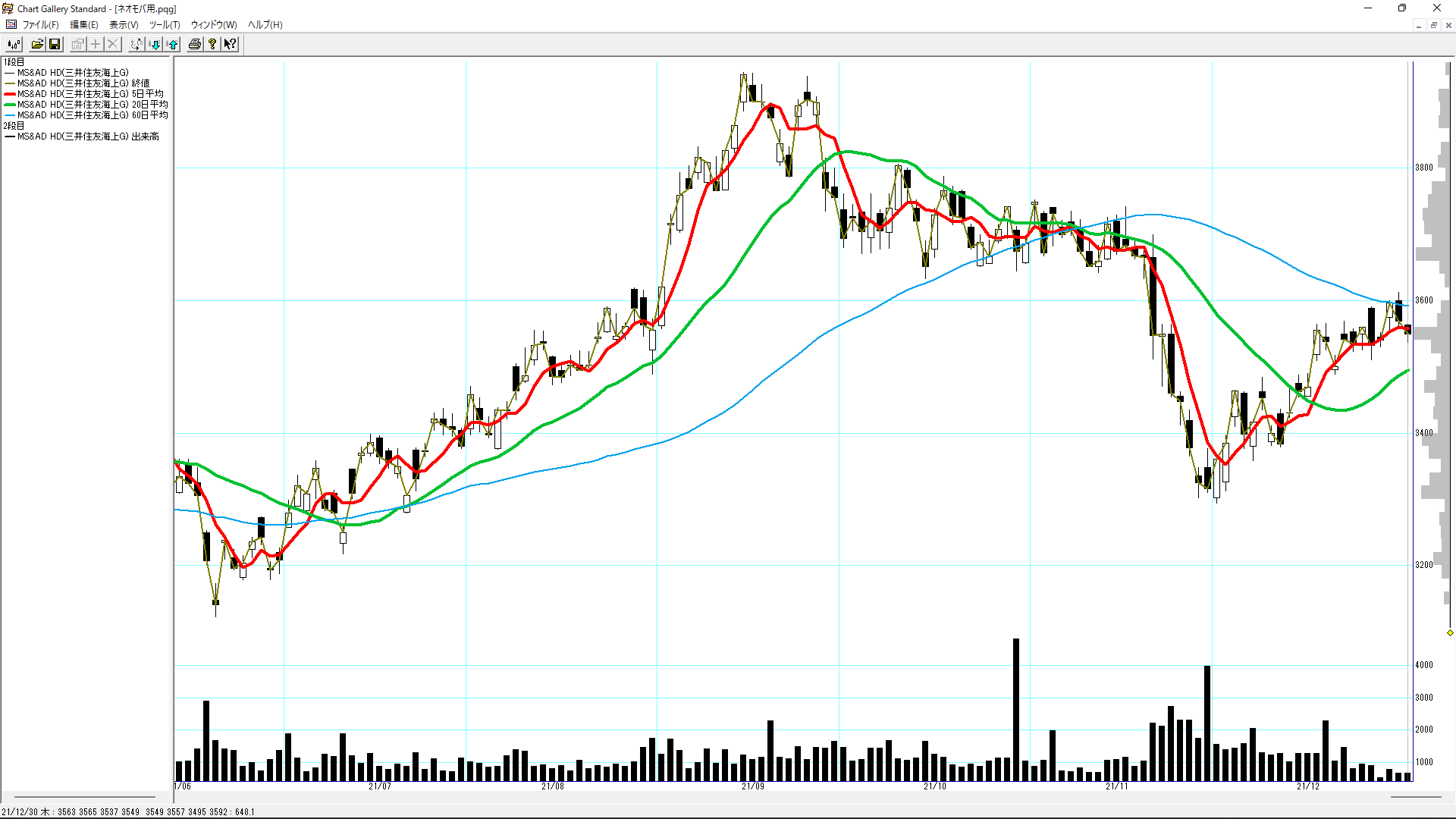Image resolution: width=1456 pixels, height=819 pixels.
Task: Click the context help pointer icon
Action: coord(230,45)
